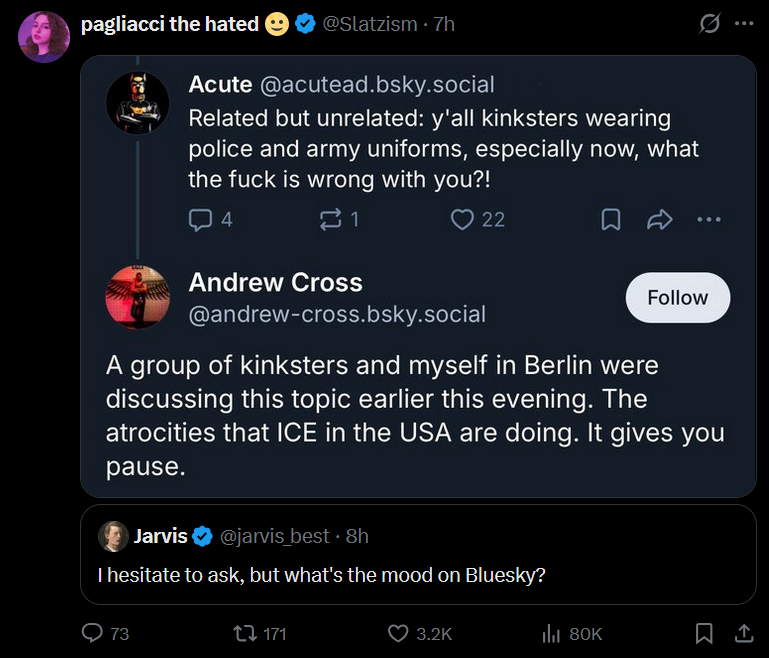Share the post via the share icon
This screenshot has width=769, height=658.
click(743, 633)
